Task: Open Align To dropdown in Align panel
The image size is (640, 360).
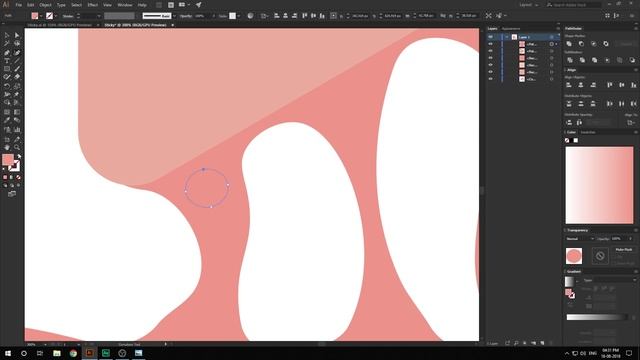Action: 631,122
